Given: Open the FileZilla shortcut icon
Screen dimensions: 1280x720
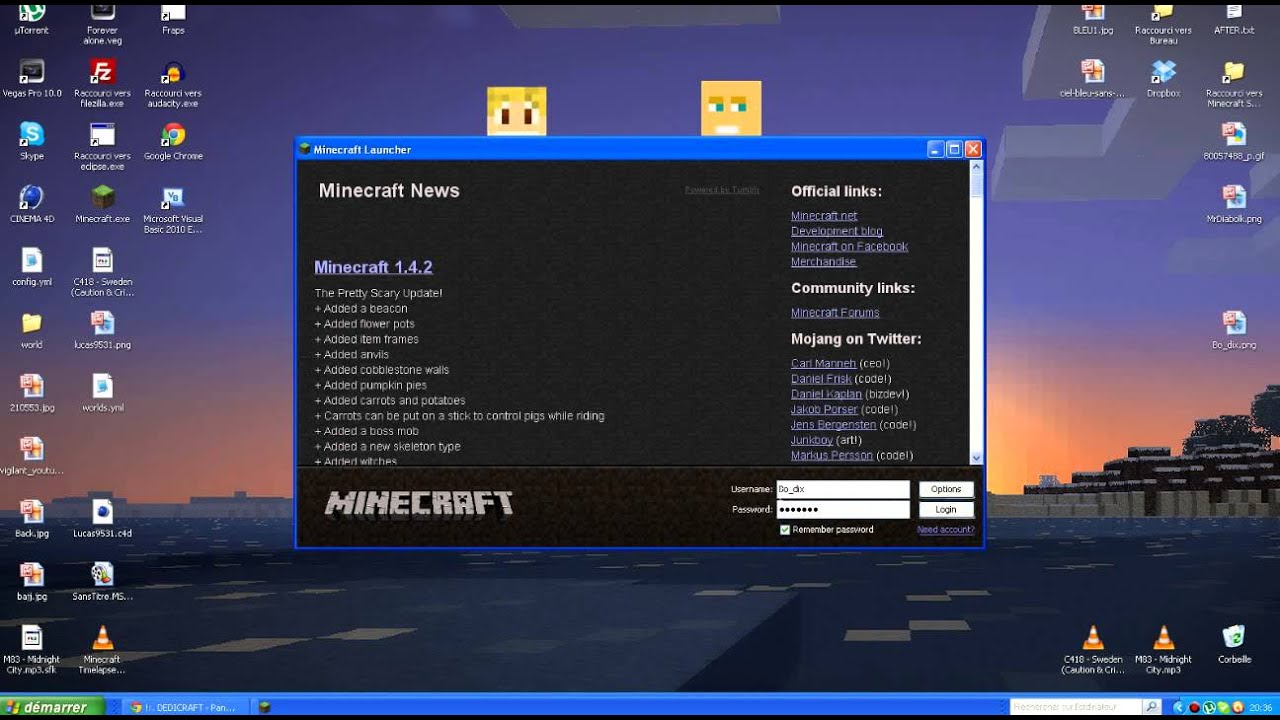Looking at the screenshot, I should click(102, 83).
